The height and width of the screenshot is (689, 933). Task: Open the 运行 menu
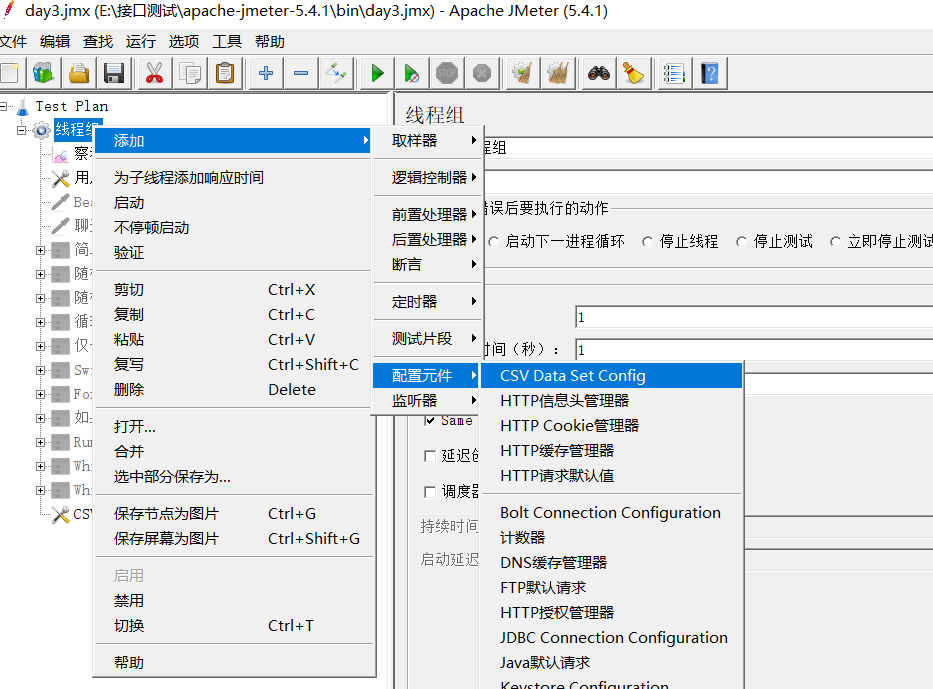coord(141,42)
